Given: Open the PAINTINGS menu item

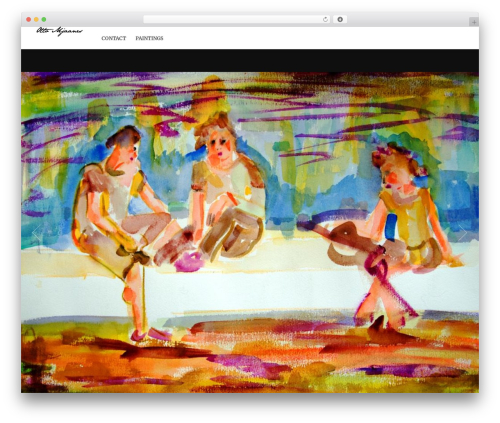Looking at the screenshot, I should [149, 38].
